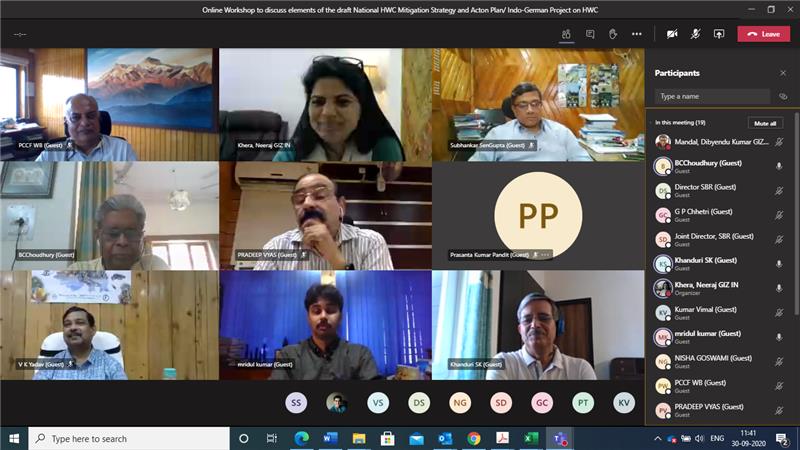Open Microsoft Edge from the taskbar
This screenshot has width=800, height=450.
[x=301, y=438]
